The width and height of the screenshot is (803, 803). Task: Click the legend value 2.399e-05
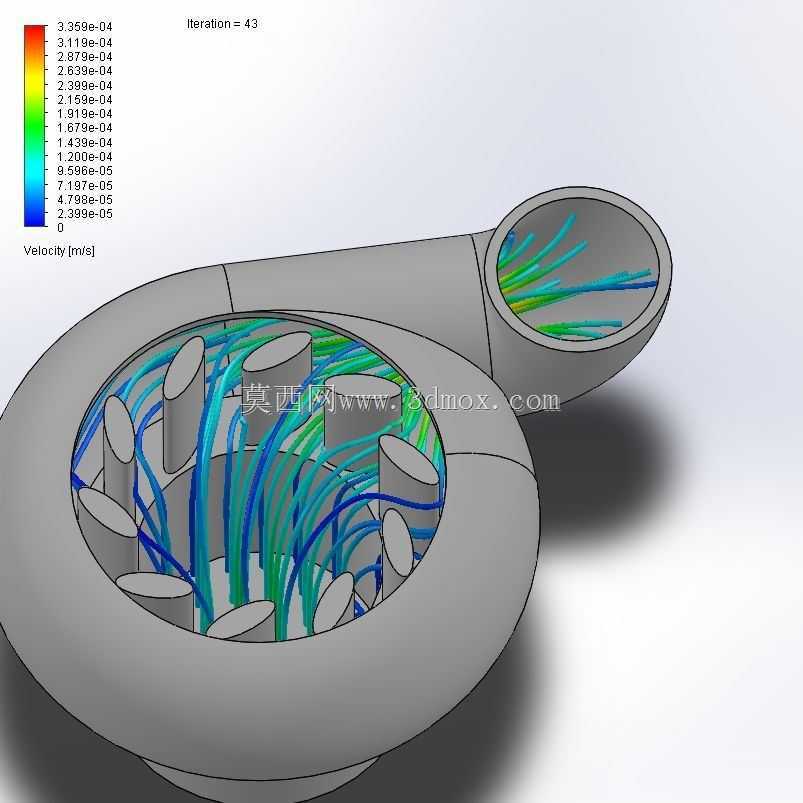coord(84,213)
